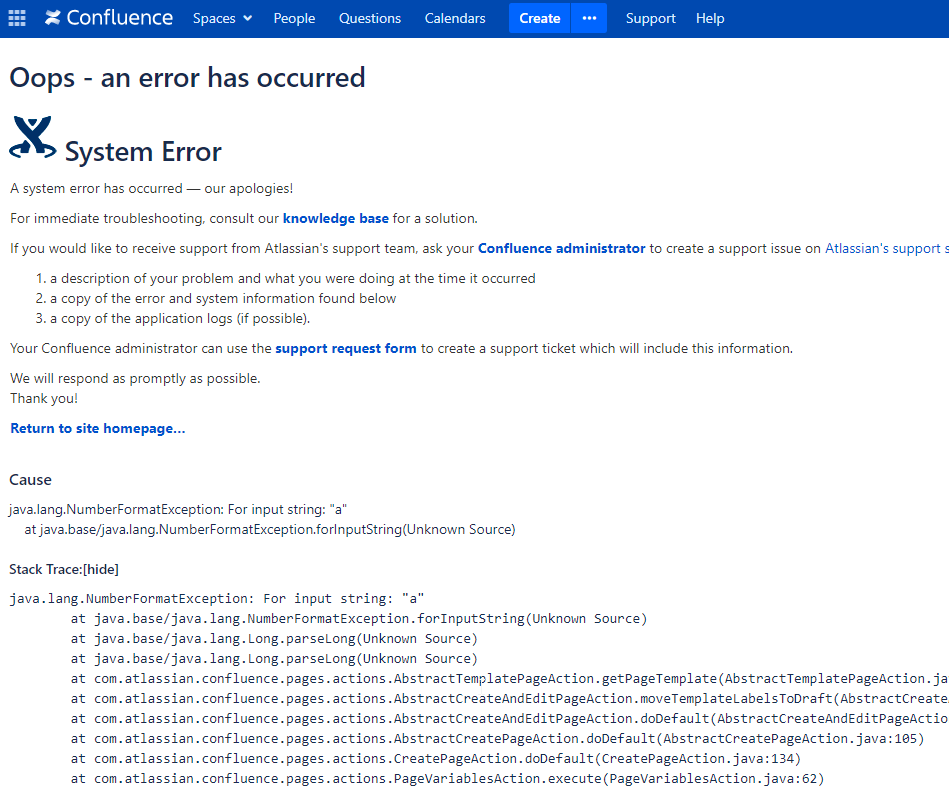Open the Confluence administrator link

coord(562,249)
